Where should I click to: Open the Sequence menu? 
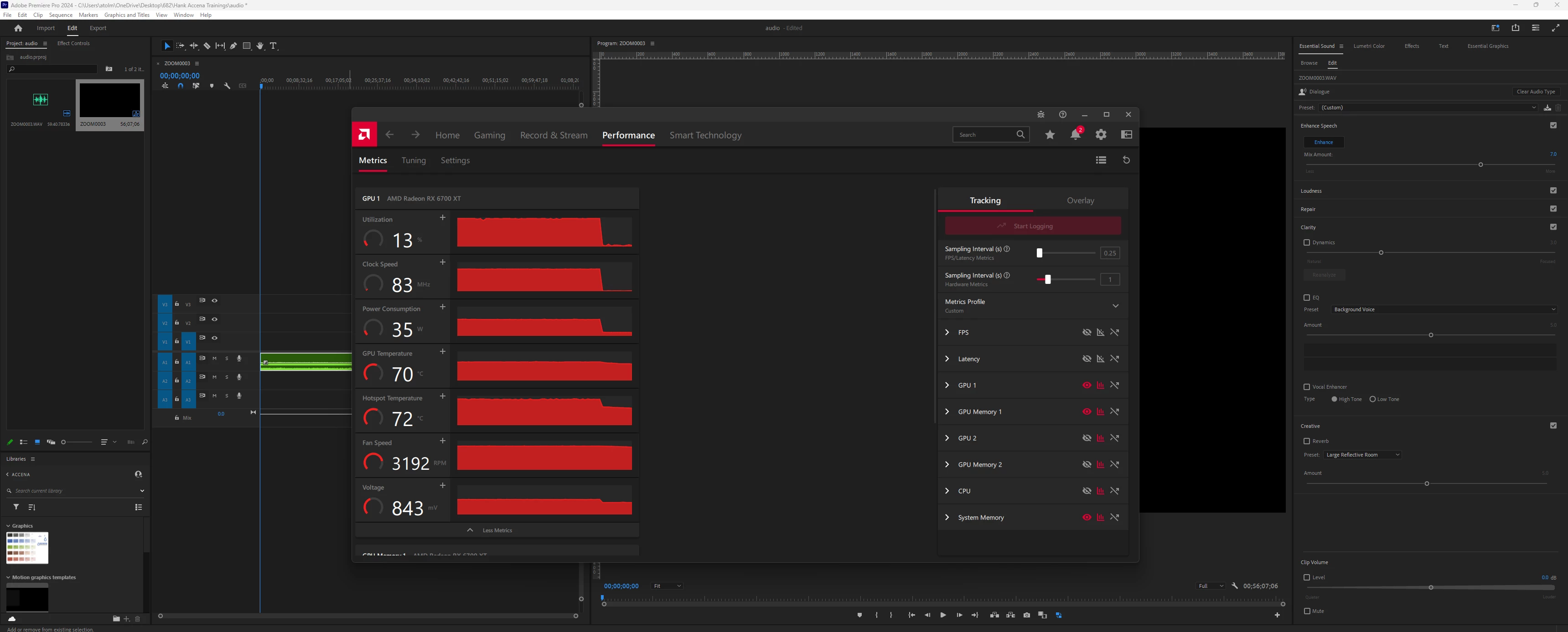[x=60, y=15]
